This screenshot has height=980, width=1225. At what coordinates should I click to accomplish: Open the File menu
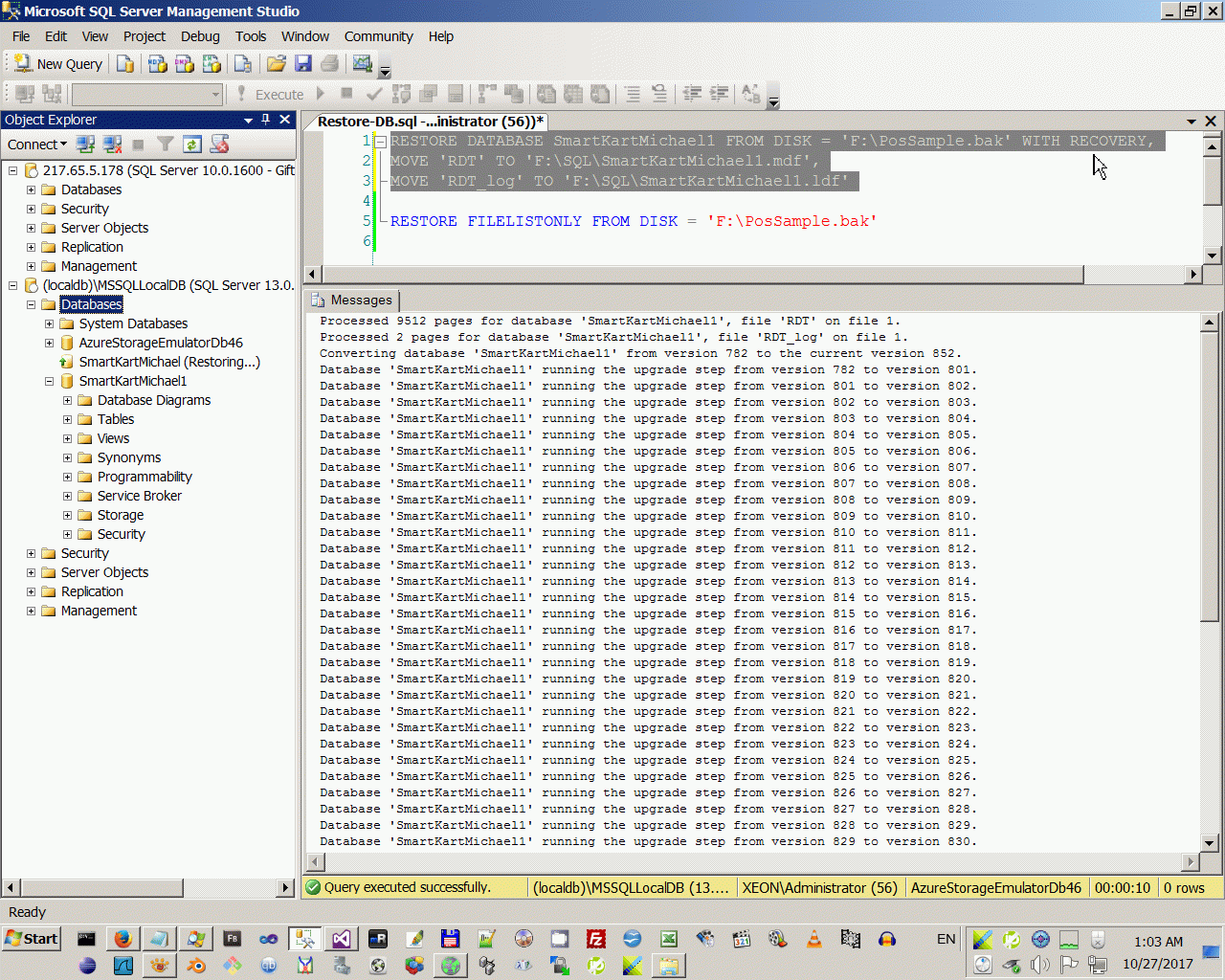click(21, 36)
